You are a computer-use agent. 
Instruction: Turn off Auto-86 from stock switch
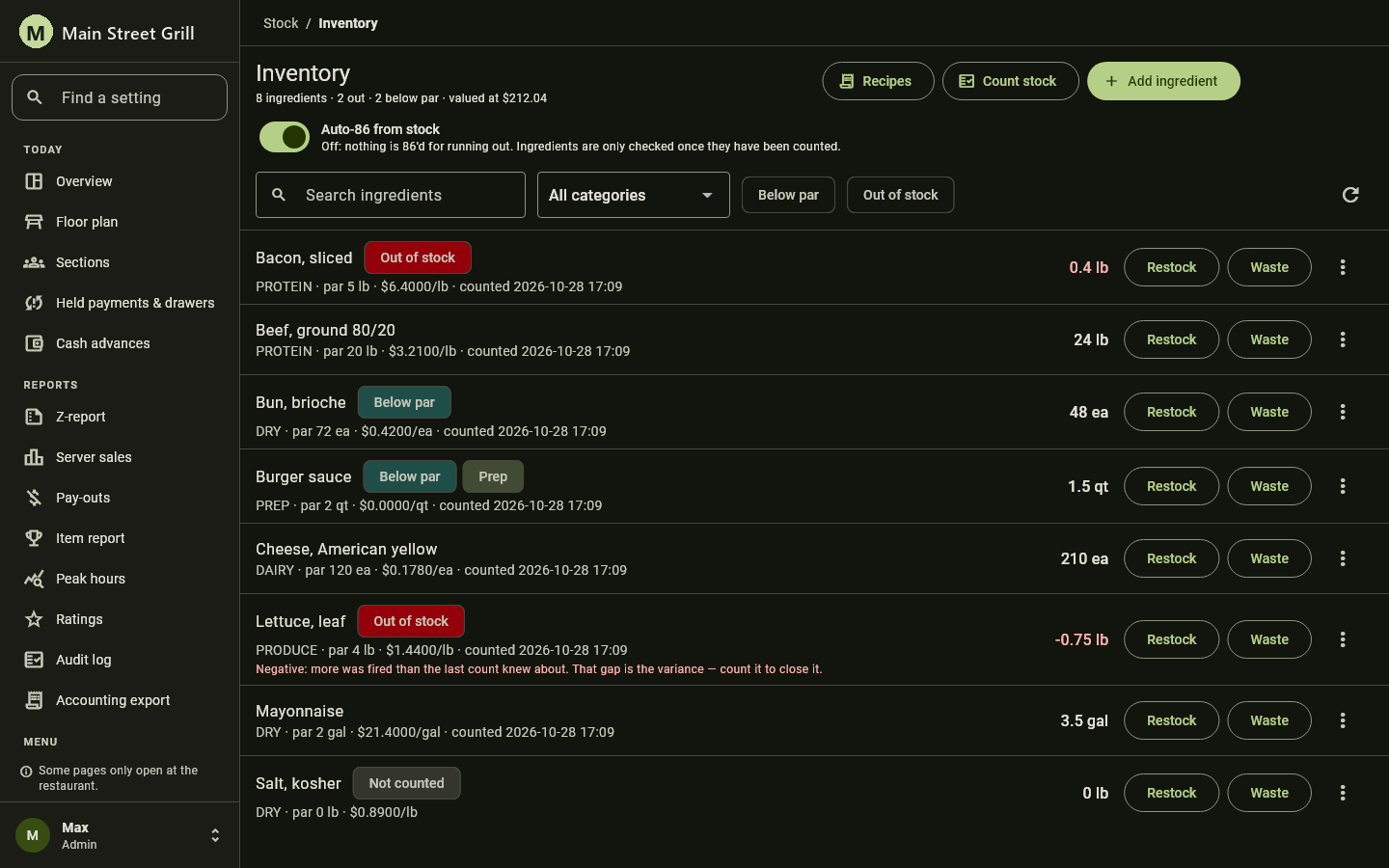pyautogui.click(x=285, y=137)
